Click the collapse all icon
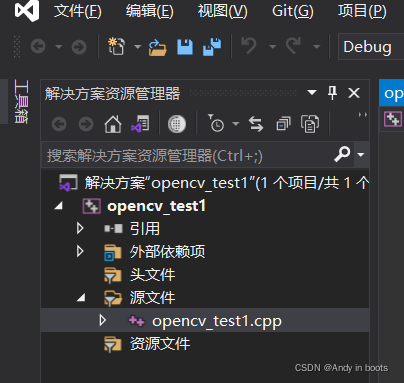Screen dimensions: 404x383 click(x=283, y=124)
